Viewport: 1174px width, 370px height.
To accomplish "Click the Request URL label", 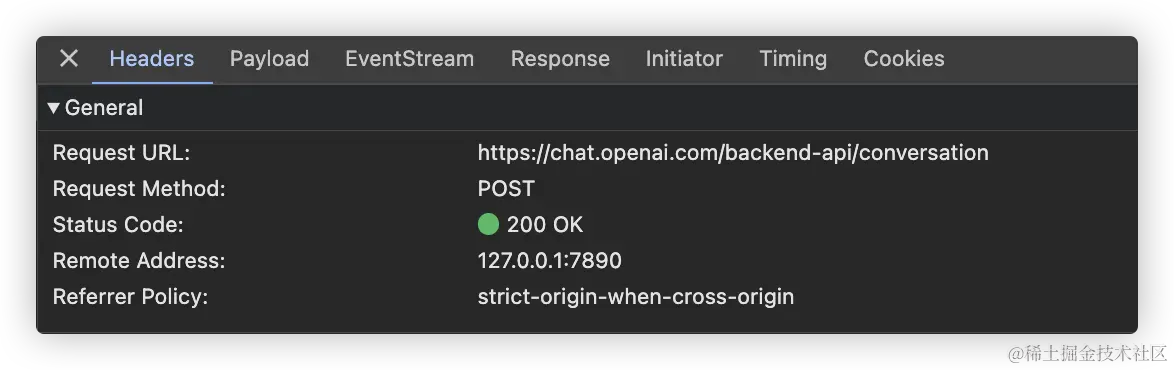I will point(121,153).
